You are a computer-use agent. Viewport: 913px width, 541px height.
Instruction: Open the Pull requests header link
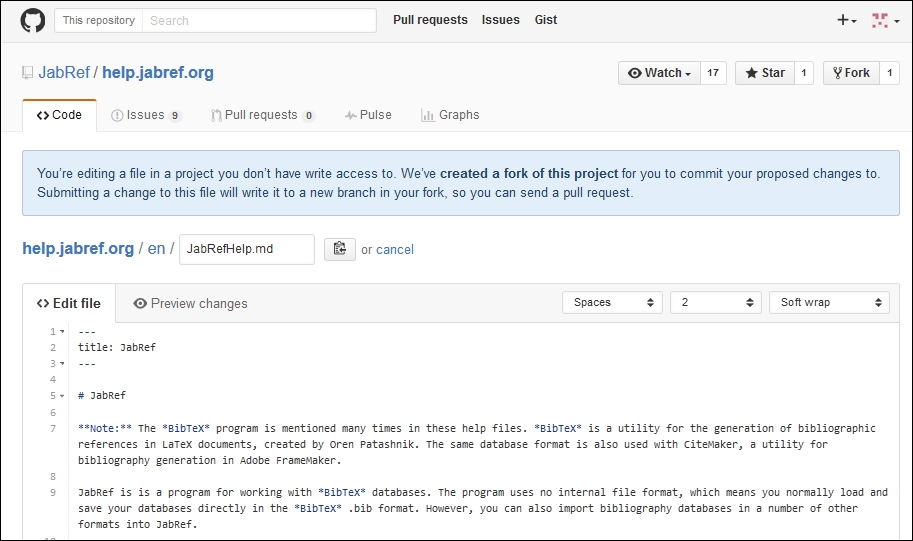coord(430,20)
